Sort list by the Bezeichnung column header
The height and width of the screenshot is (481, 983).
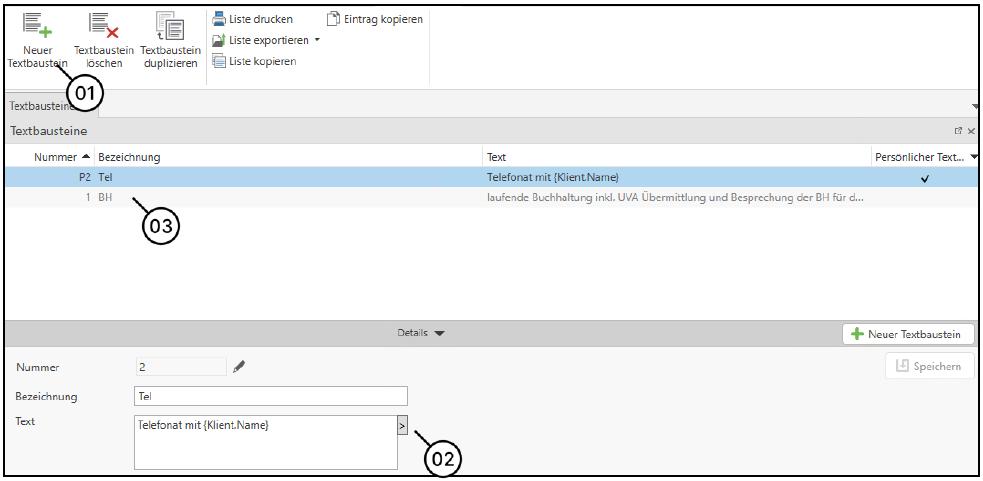(130, 157)
